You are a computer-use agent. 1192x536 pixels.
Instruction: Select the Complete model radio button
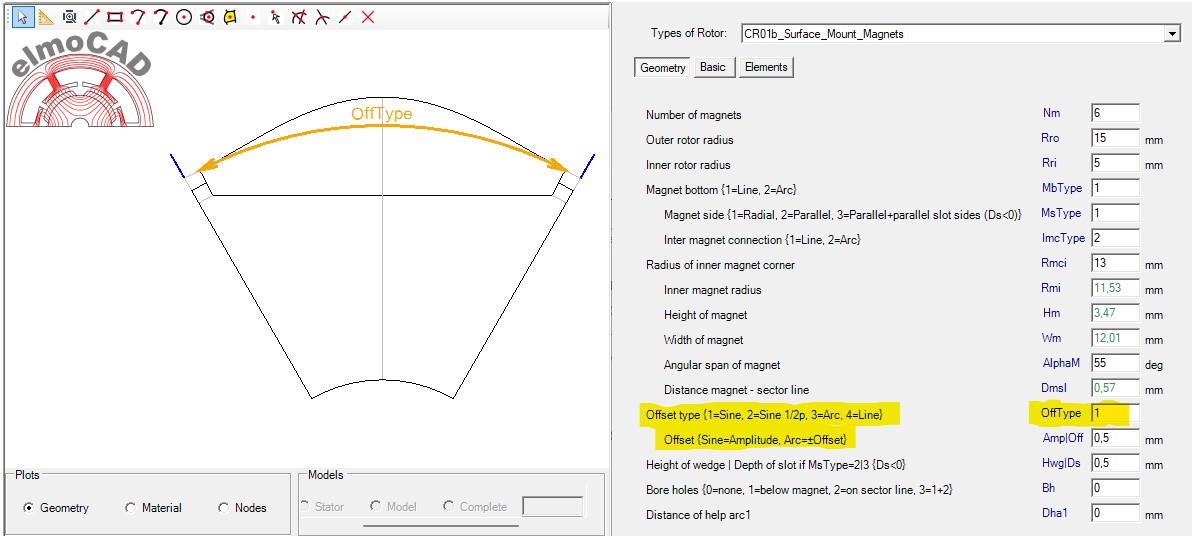[x=449, y=506]
